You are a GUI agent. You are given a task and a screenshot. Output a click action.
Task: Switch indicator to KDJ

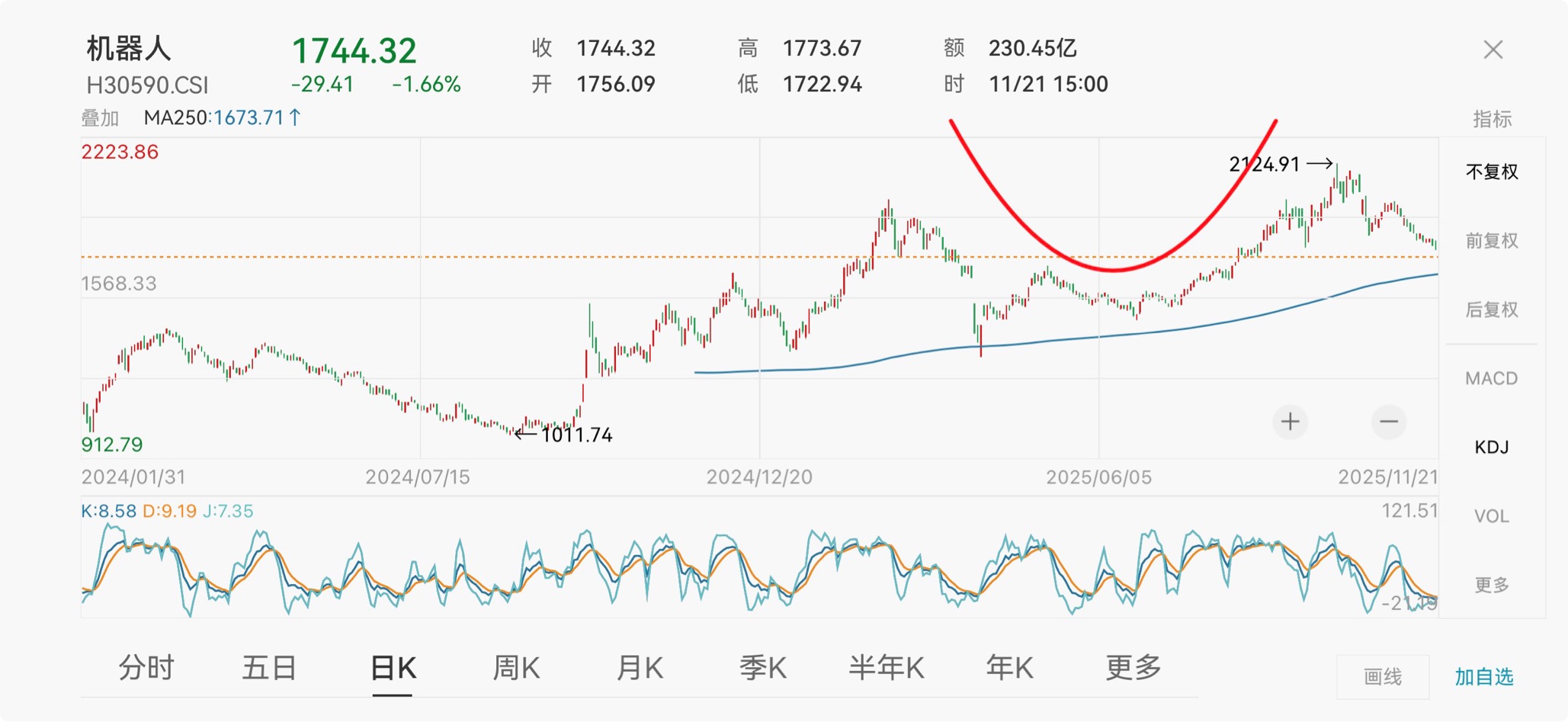click(1492, 447)
